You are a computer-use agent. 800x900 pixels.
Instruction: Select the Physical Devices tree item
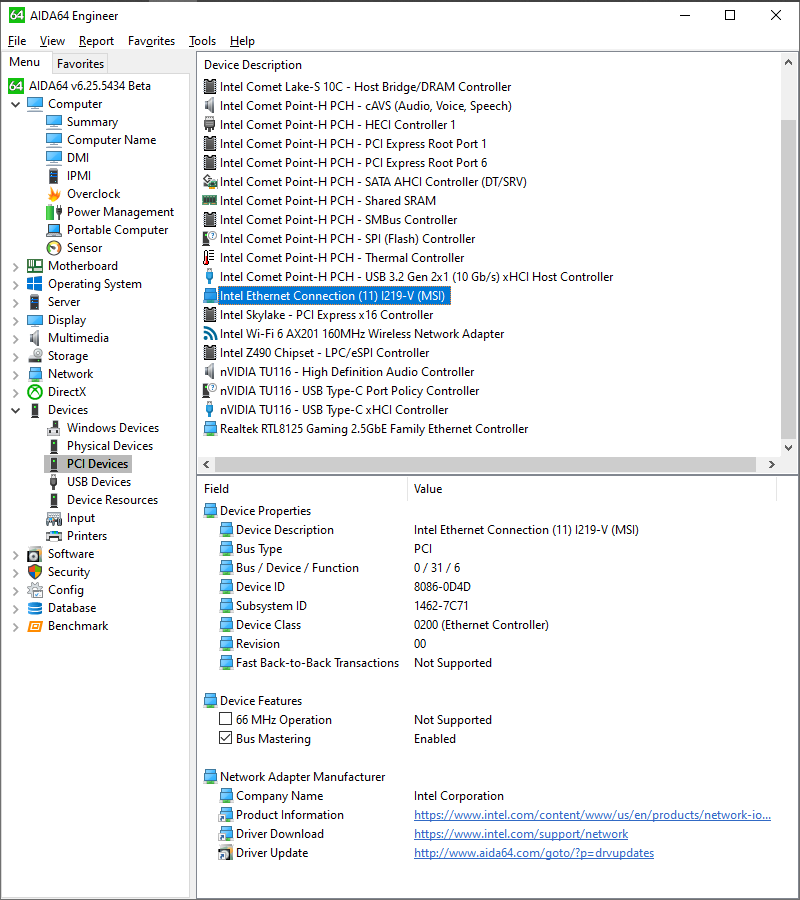point(110,446)
